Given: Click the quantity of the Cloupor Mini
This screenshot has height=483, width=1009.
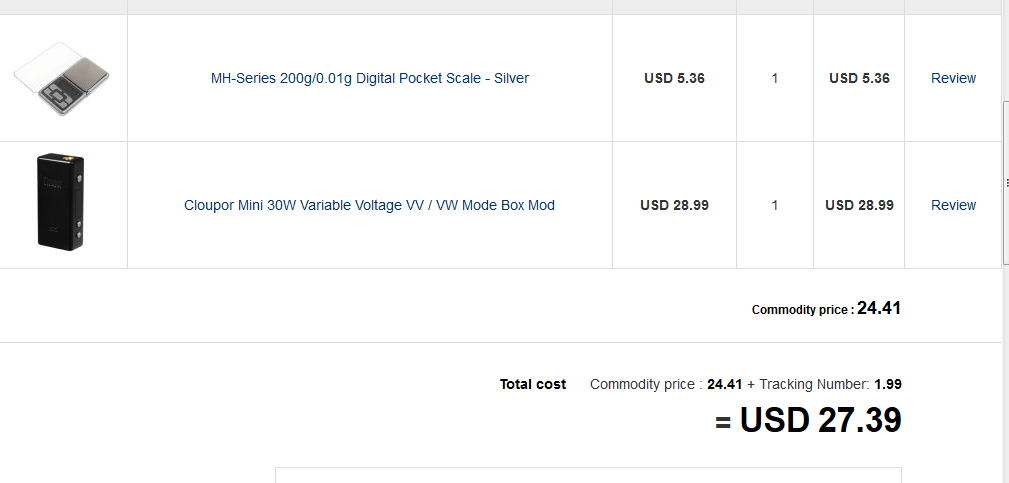Looking at the screenshot, I should point(775,205).
